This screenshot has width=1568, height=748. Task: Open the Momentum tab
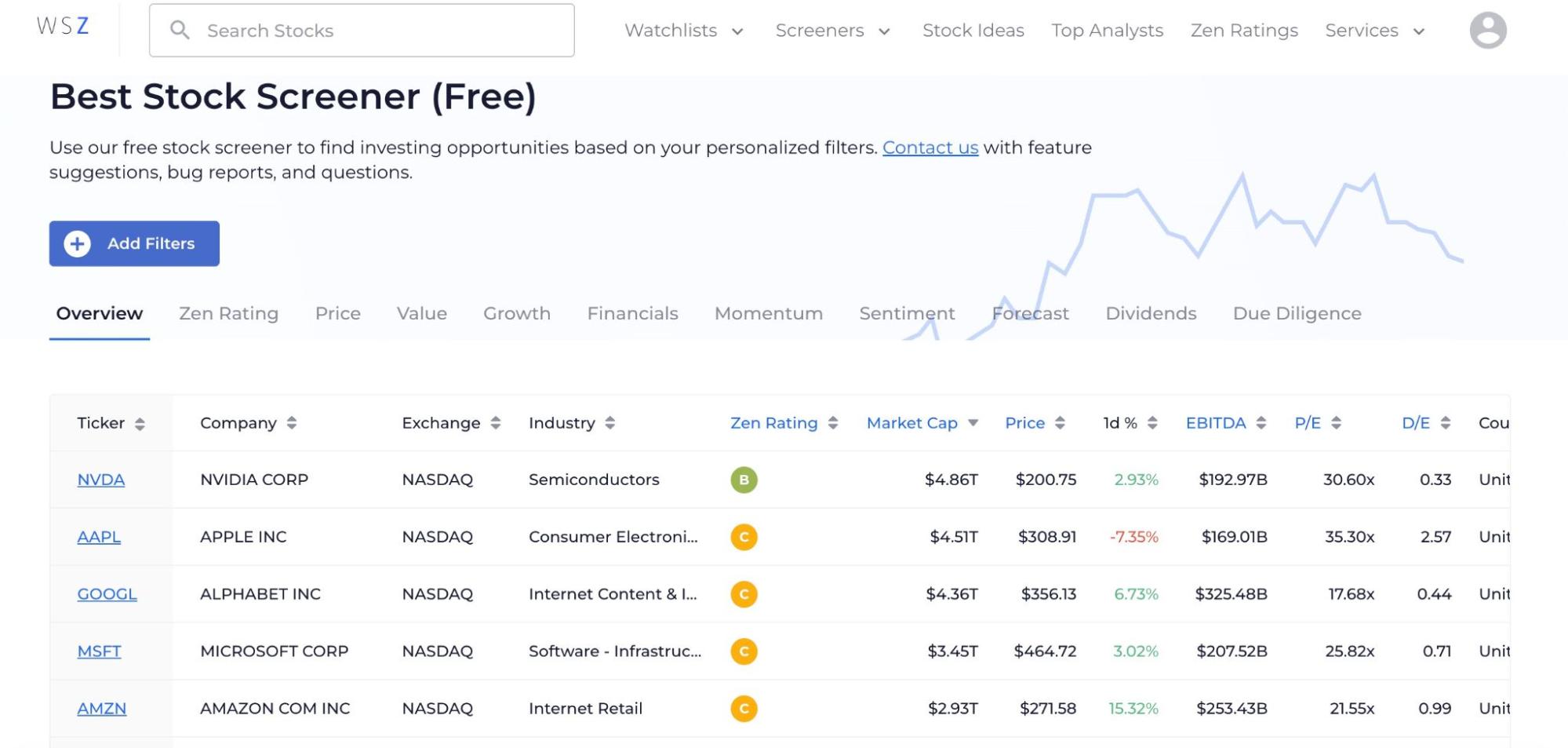768,313
